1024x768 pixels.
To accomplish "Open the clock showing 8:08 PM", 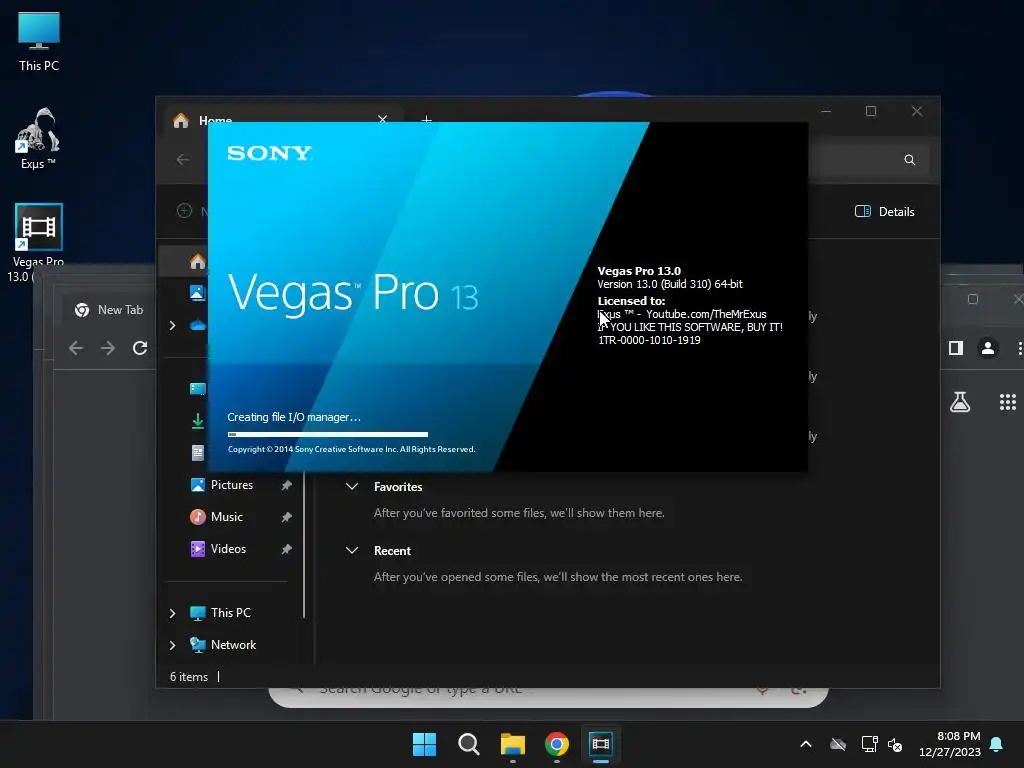I will [x=950, y=744].
